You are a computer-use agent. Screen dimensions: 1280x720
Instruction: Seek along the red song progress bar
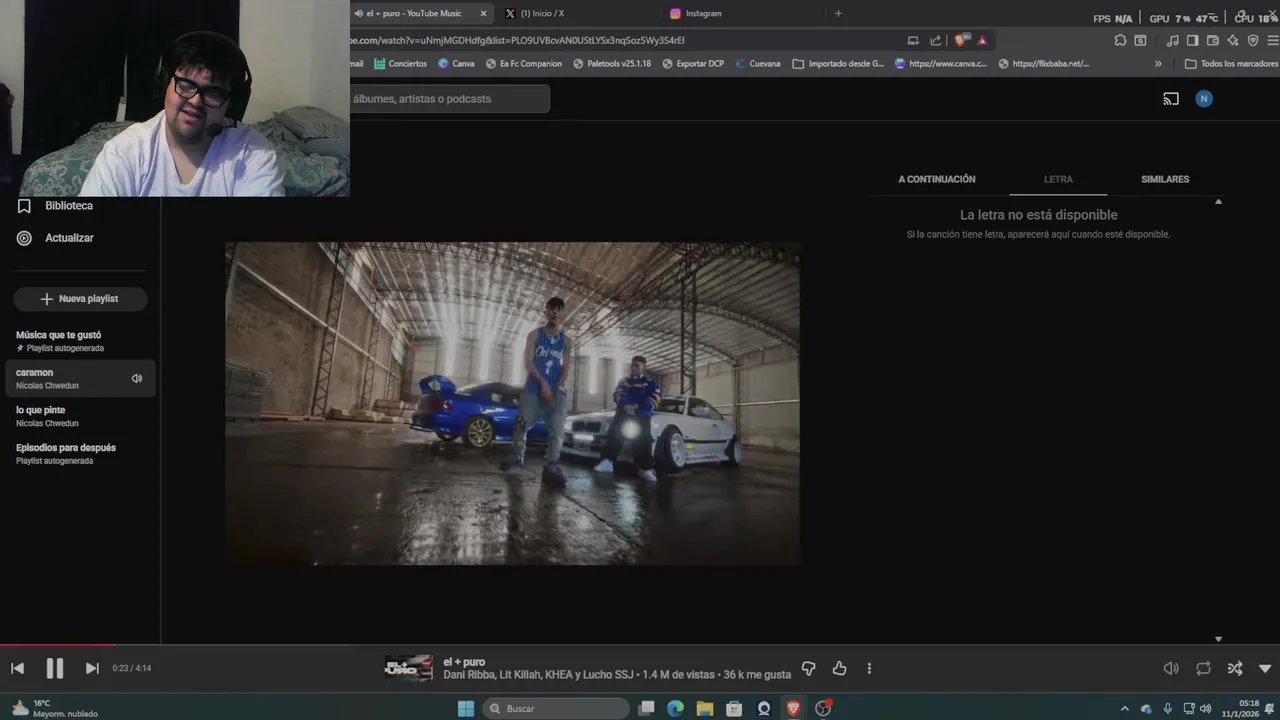[x=640, y=645]
